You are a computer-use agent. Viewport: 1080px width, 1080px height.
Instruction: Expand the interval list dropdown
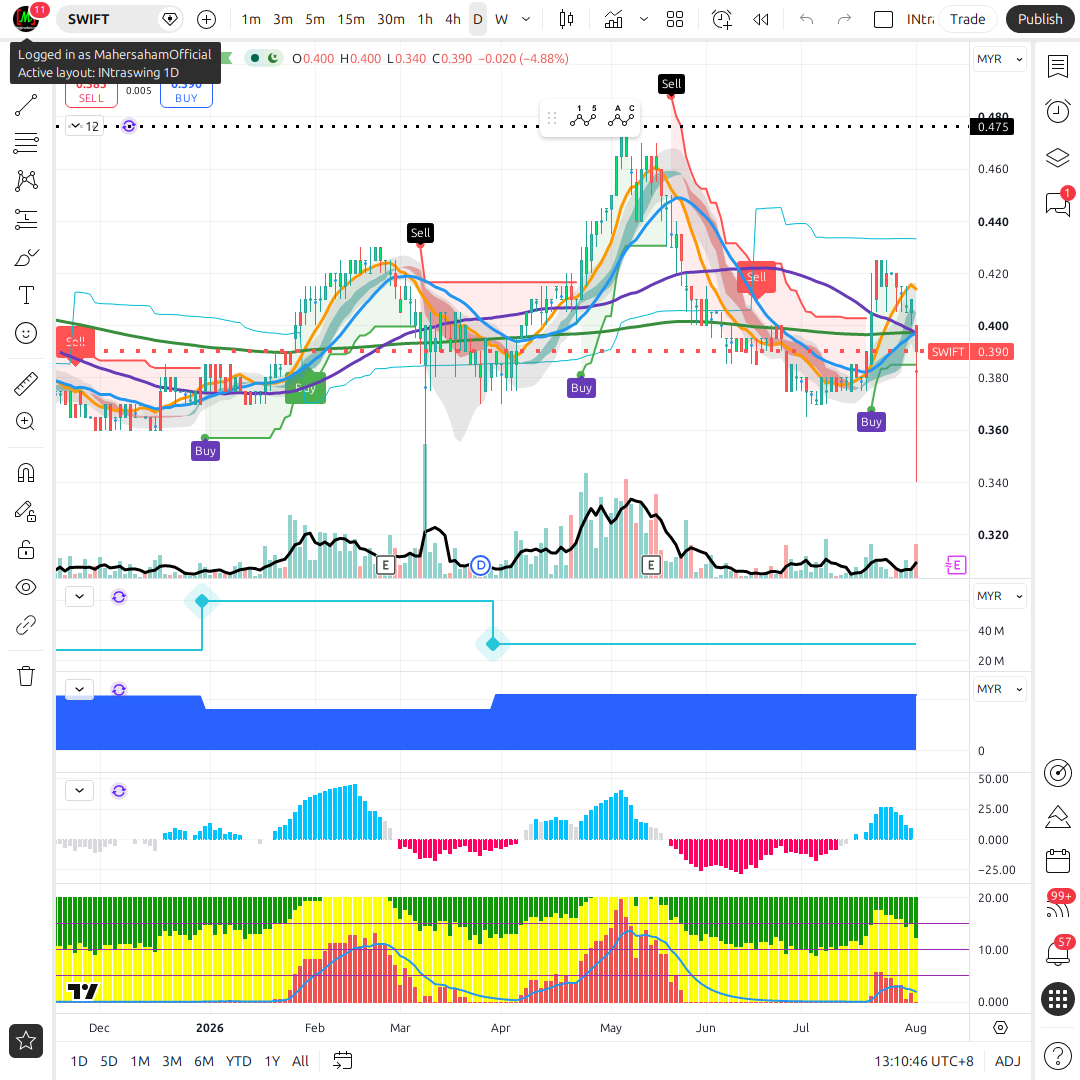click(526, 19)
